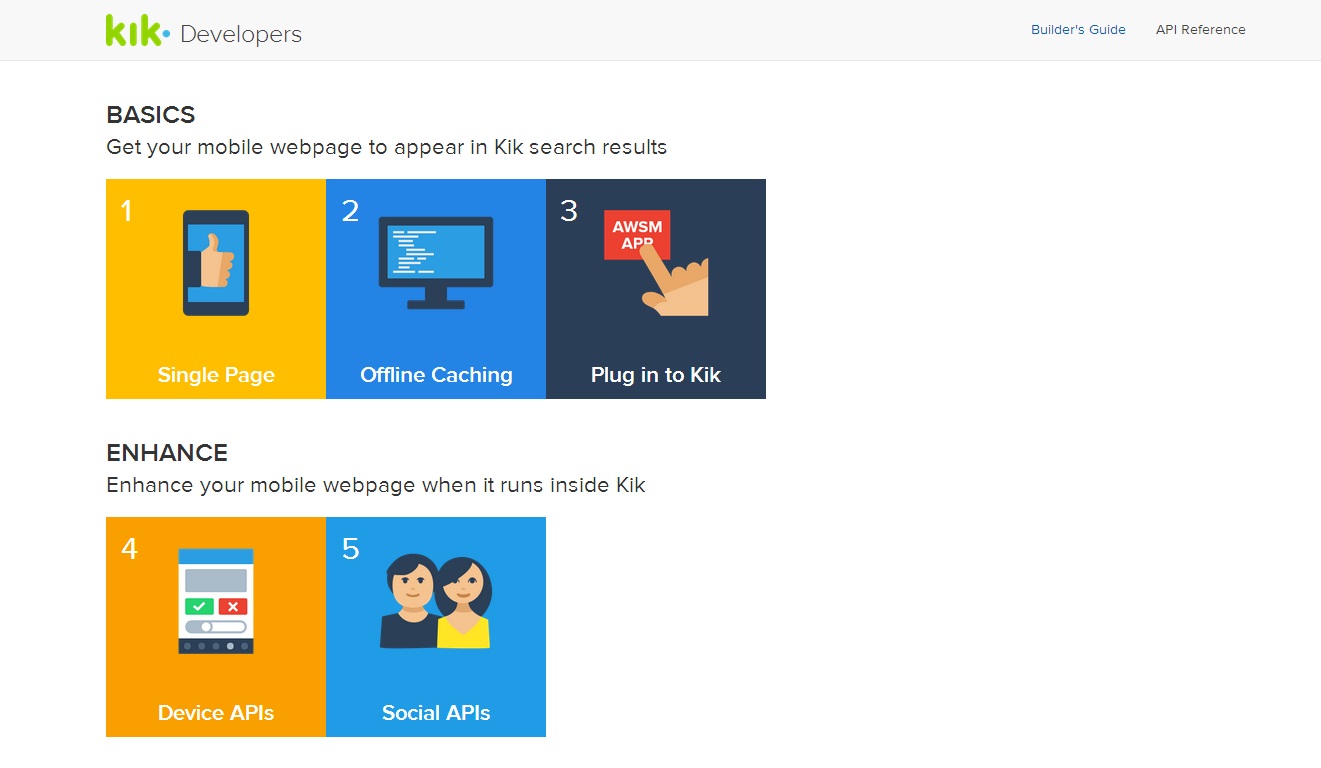Open the Offline Caching label
Image resolution: width=1321 pixels, height=768 pixels.
[x=436, y=375]
